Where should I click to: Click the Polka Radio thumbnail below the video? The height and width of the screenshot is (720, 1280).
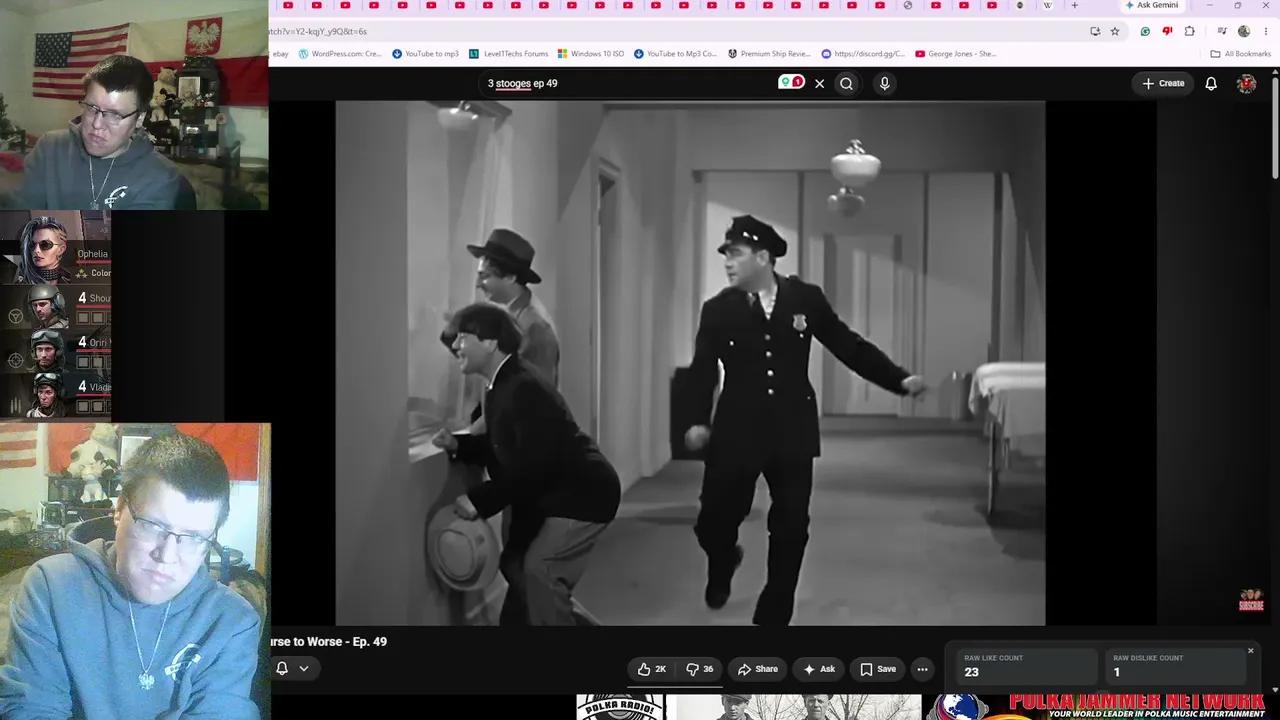620,707
